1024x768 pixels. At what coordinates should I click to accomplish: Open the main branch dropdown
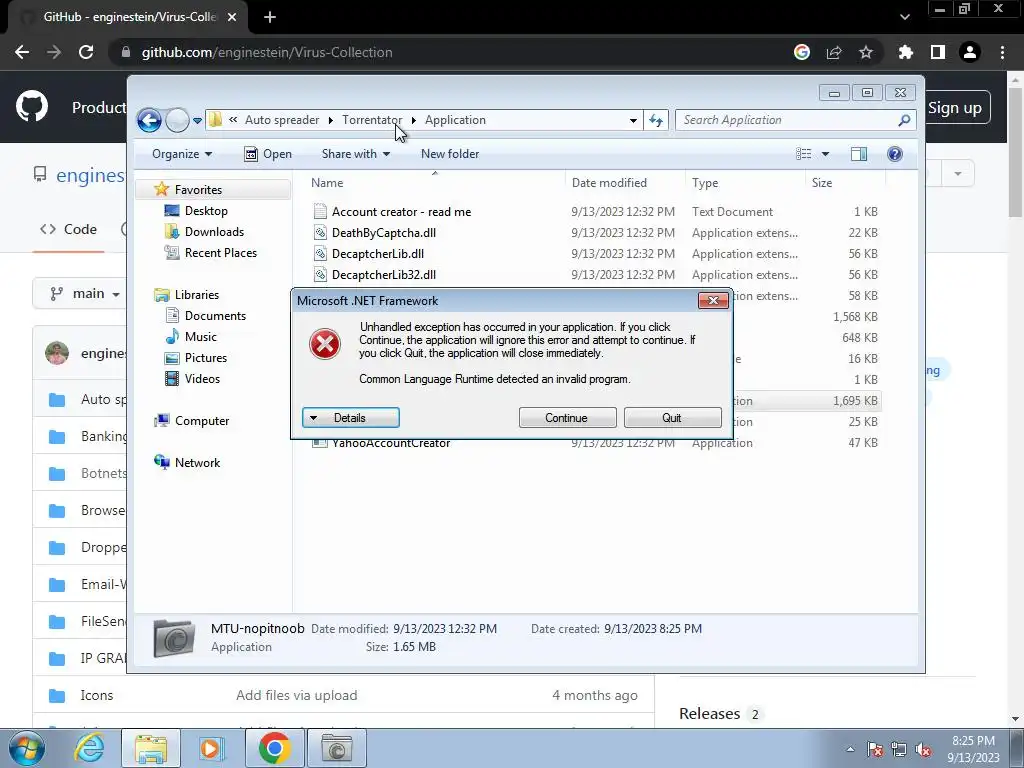(x=86, y=294)
